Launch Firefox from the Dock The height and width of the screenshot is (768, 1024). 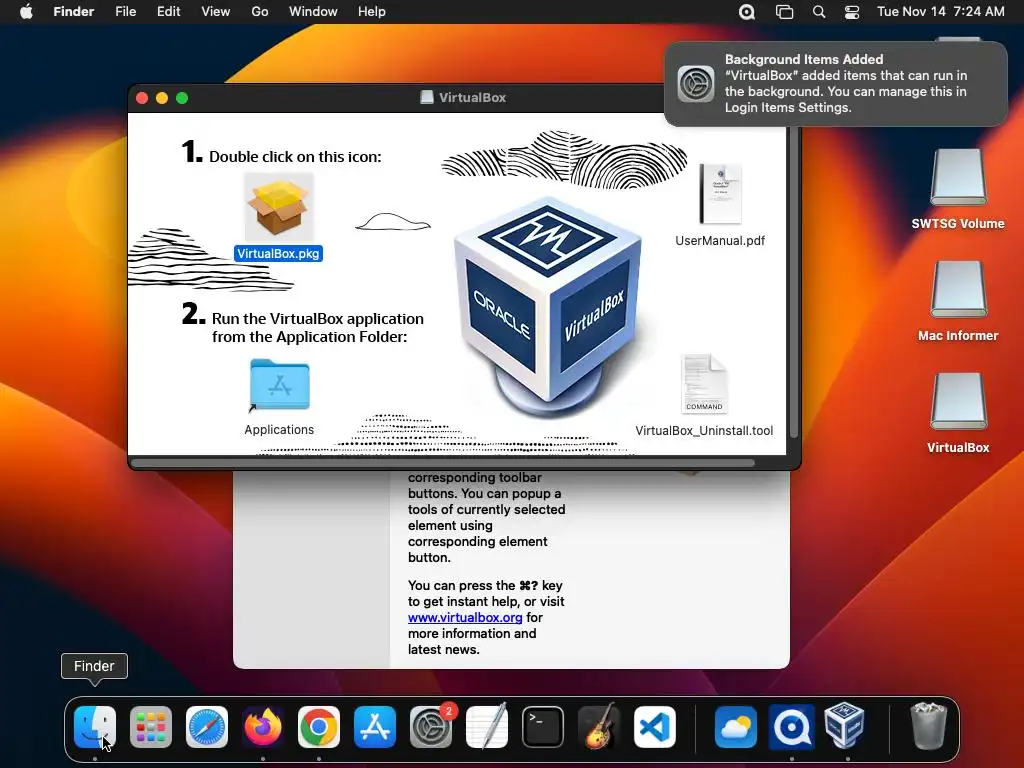coord(263,727)
